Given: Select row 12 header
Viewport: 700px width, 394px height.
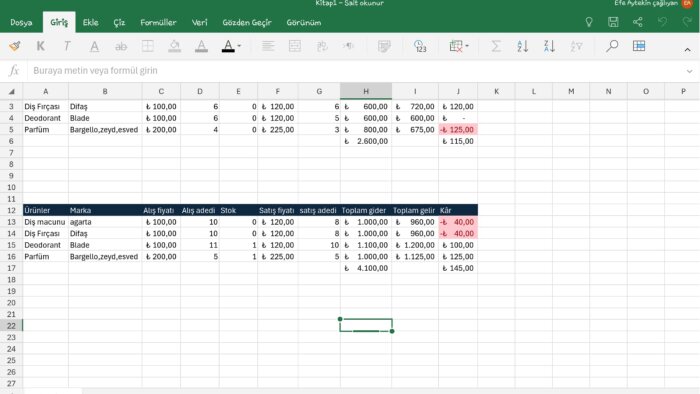Looking at the screenshot, I should click(x=12, y=210).
